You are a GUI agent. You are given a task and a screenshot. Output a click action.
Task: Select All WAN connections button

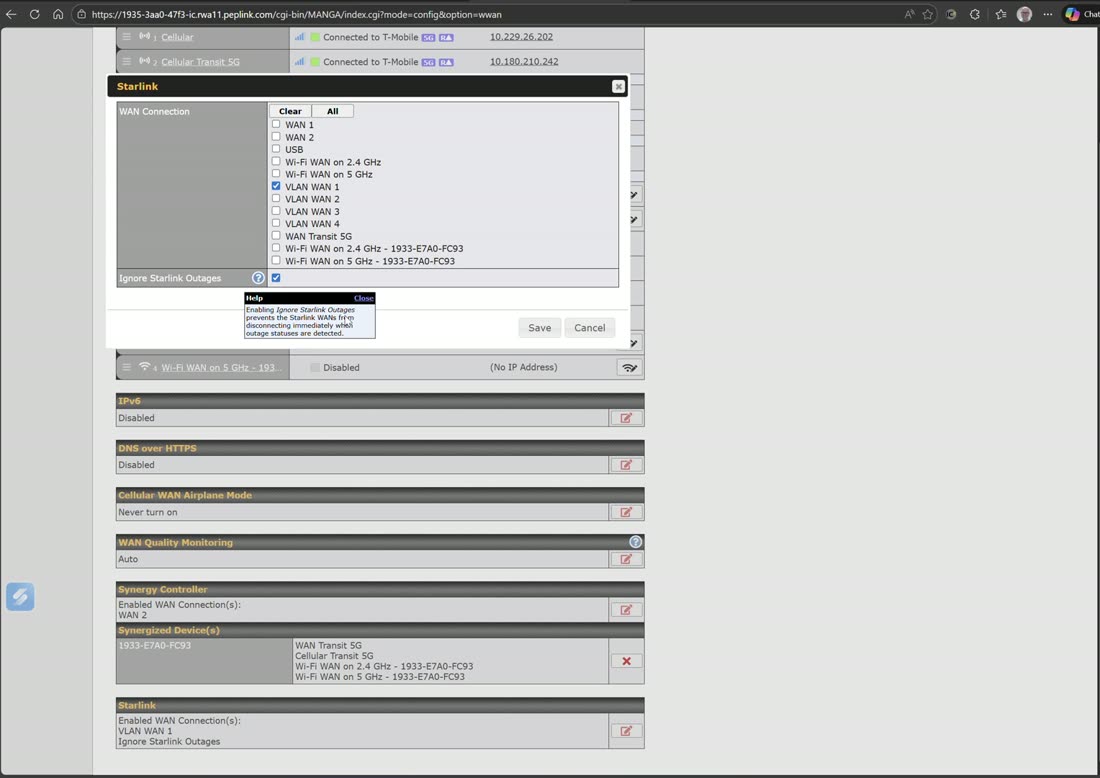click(x=333, y=111)
